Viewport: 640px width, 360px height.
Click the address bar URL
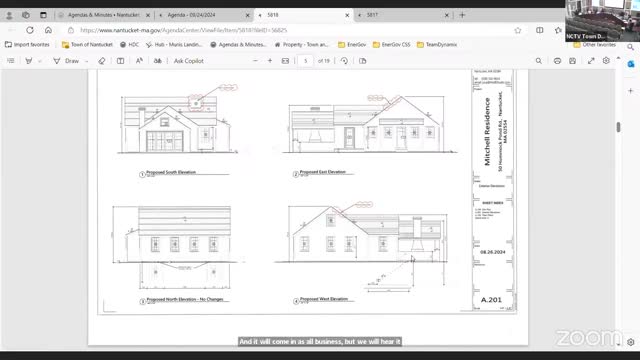click(184, 30)
